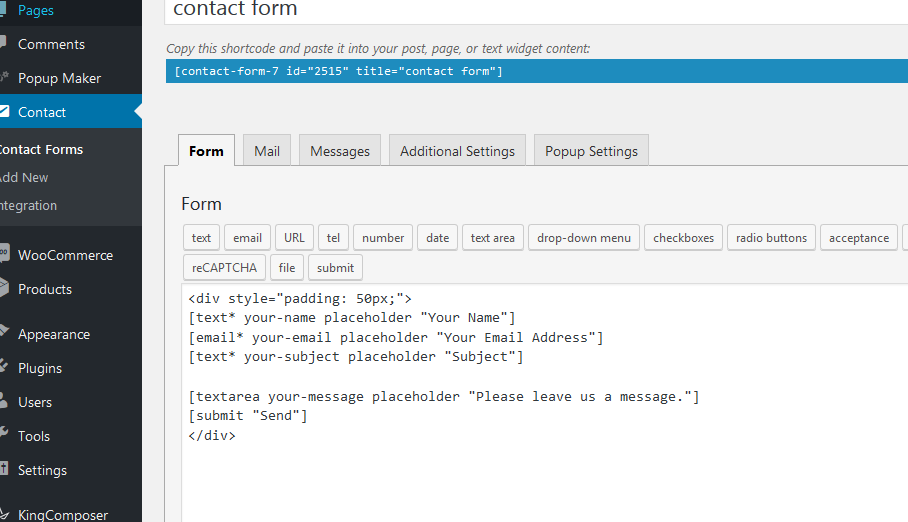Open the Messages tab
This screenshot has width=908, height=522.
[x=340, y=151]
